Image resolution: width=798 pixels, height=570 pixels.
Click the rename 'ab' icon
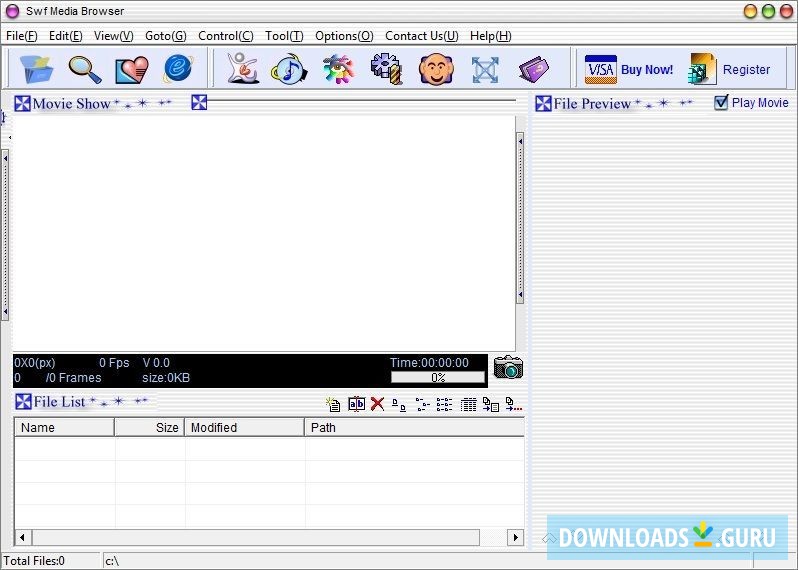click(x=356, y=404)
